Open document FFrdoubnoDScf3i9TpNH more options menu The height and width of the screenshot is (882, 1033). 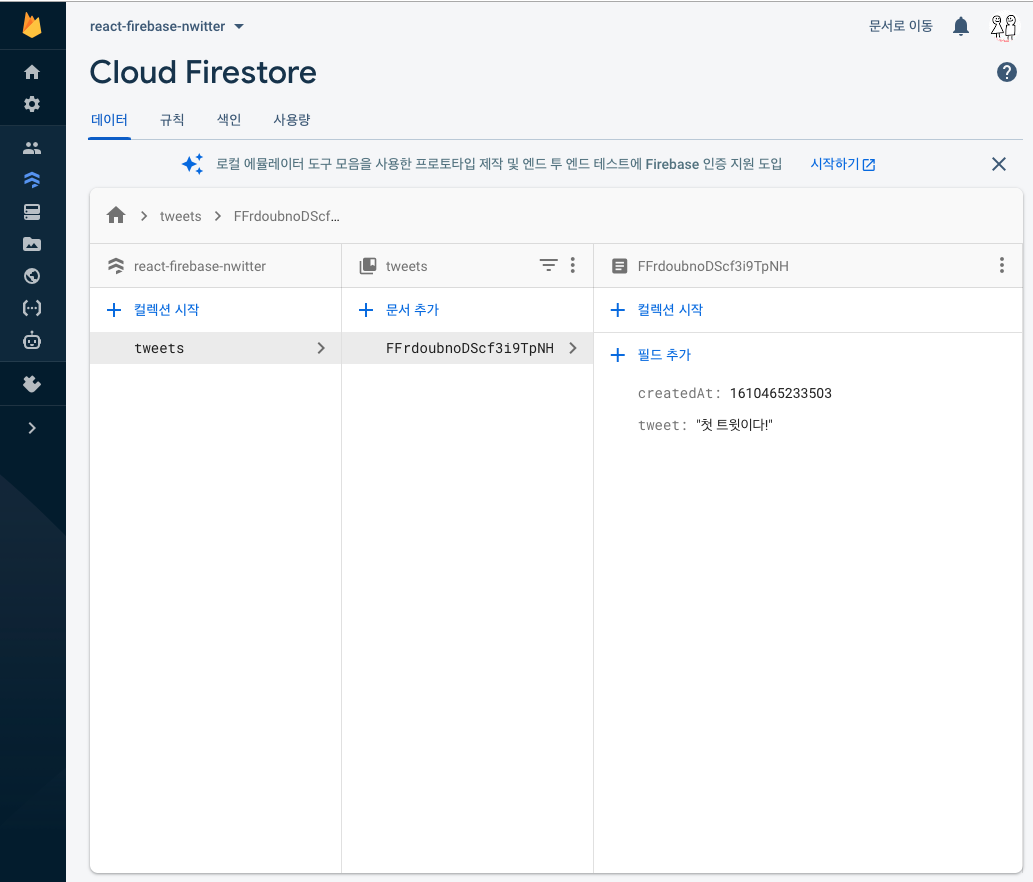pyautogui.click(x=1001, y=265)
